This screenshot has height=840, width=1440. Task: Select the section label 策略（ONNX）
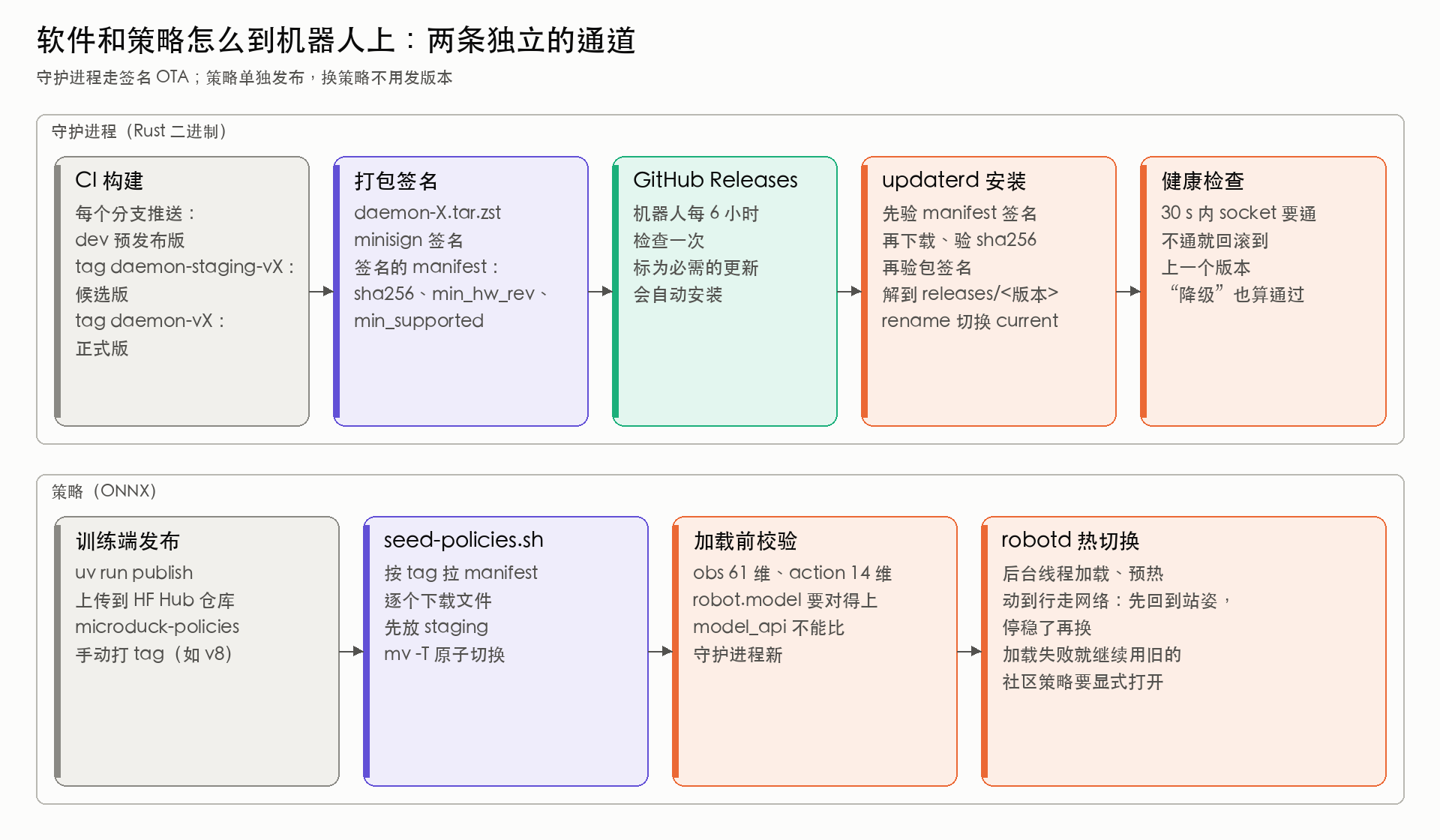click(103, 491)
